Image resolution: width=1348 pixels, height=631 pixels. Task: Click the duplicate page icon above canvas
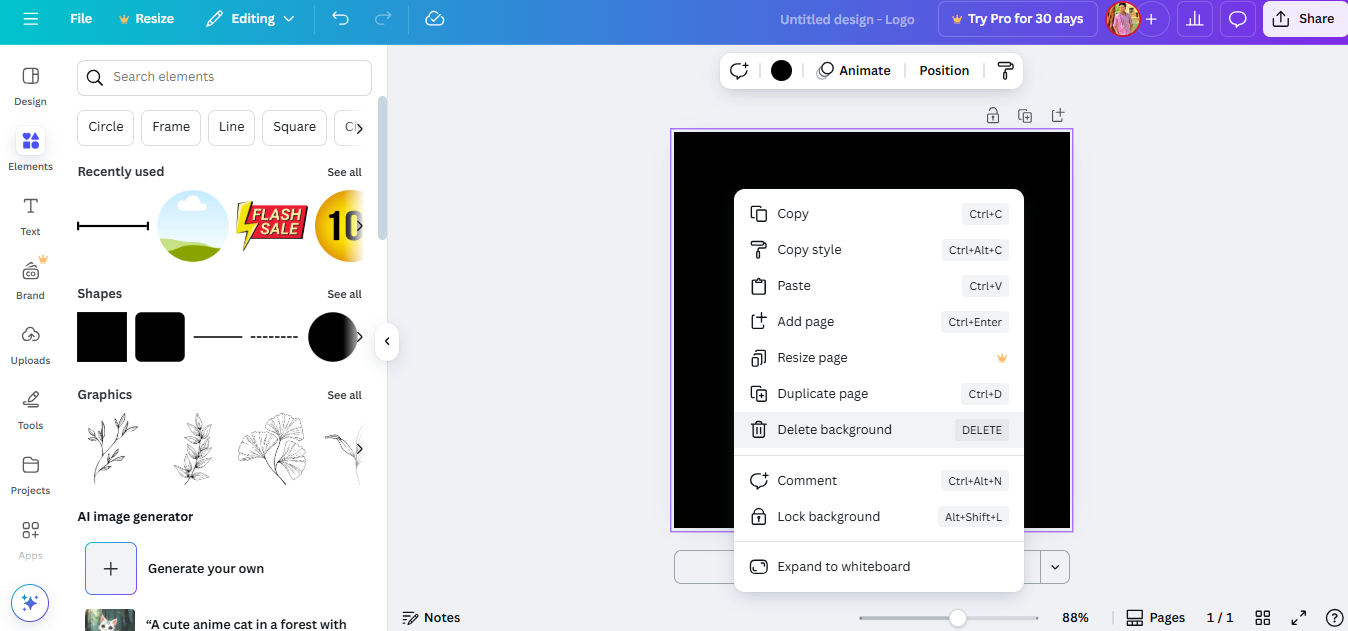click(x=1025, y=115)
